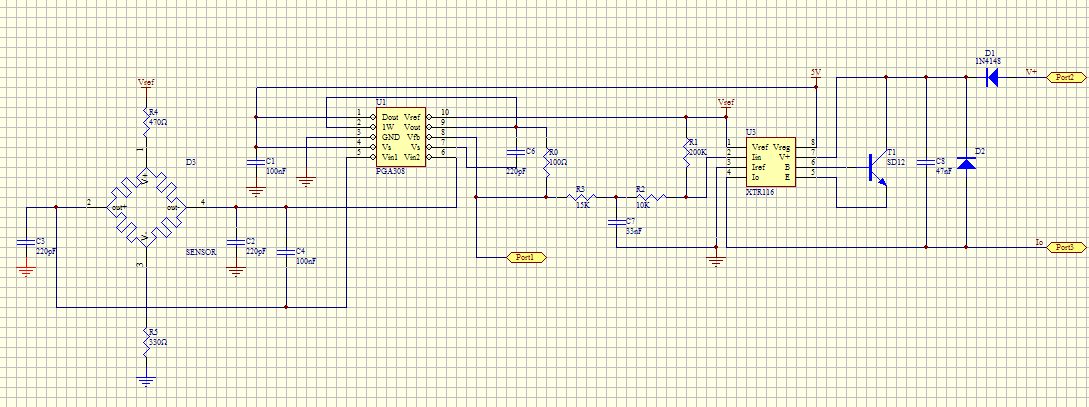The width and height of the screenshot is (1089, 407).
Task: Select transistor T1 SD12 symbol
Action: point(876,168)
